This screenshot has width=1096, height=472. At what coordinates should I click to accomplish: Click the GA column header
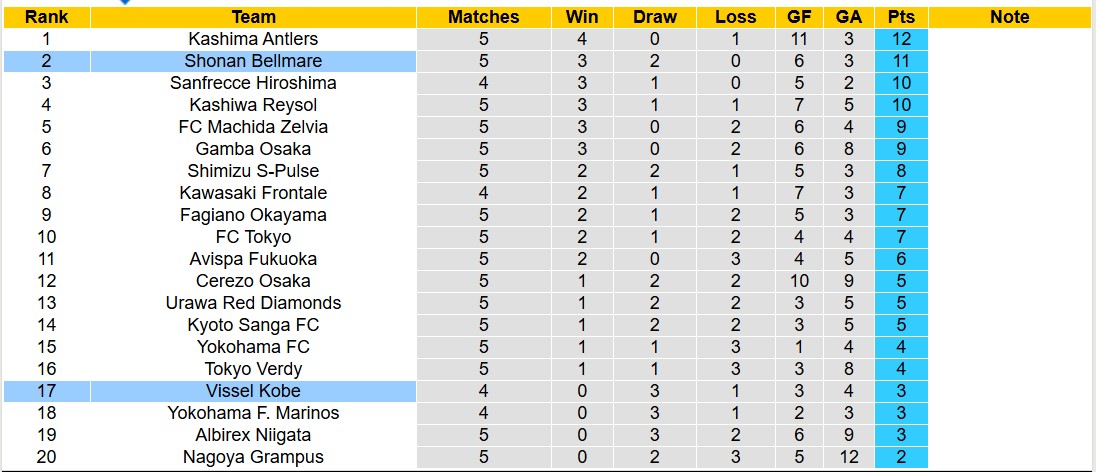coord(849,17)
